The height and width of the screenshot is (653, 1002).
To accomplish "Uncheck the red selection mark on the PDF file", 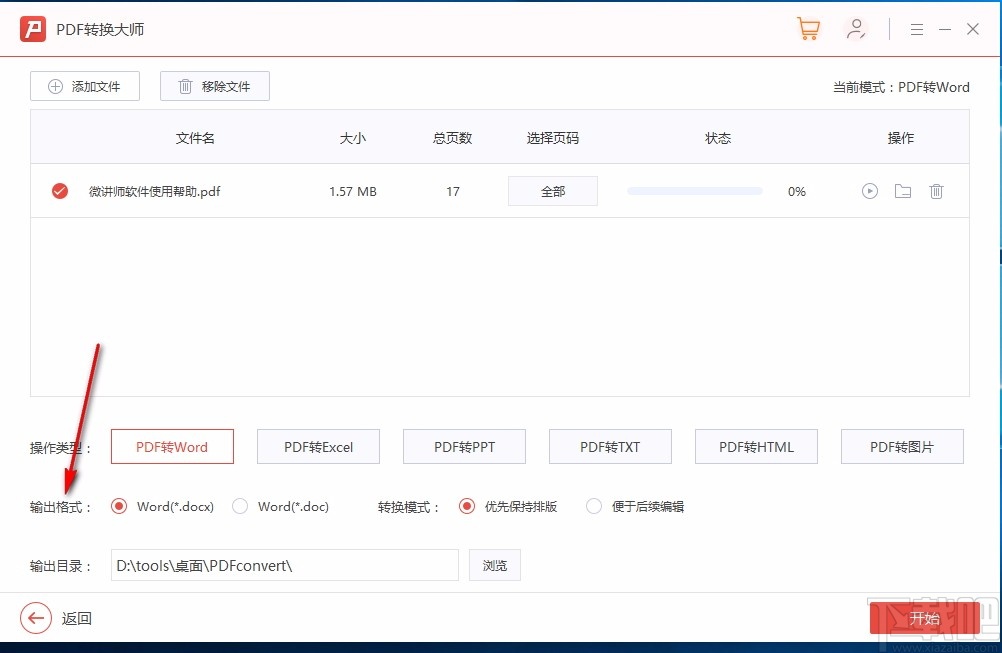I will (x=59, y=191).
